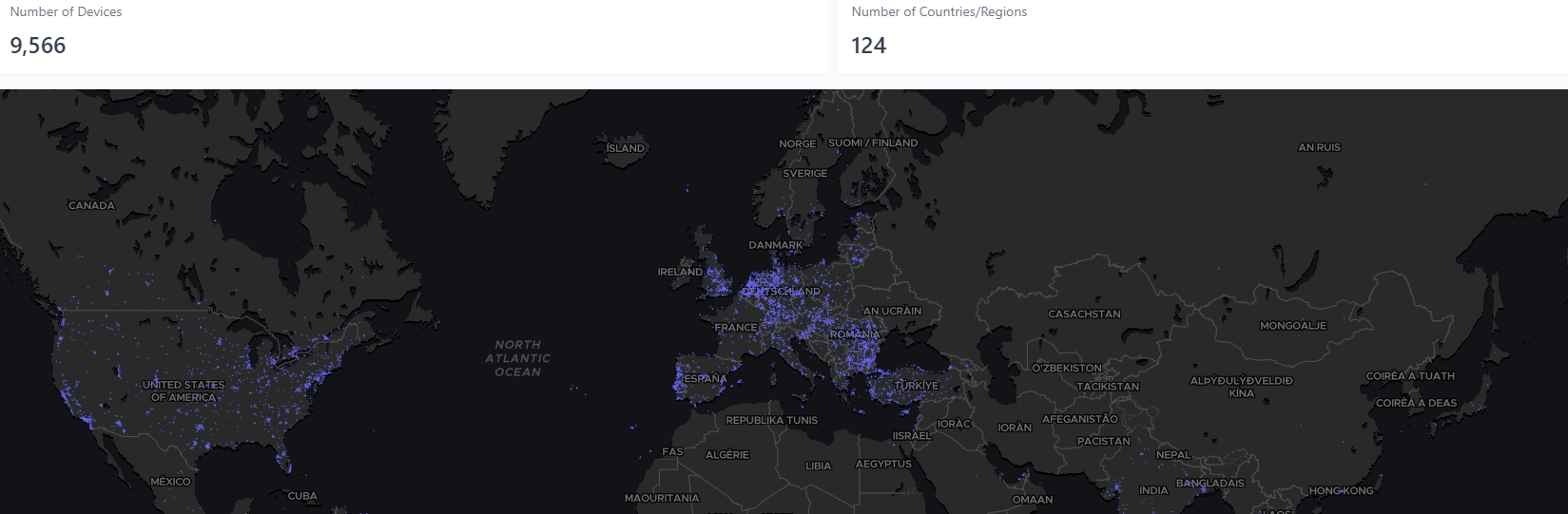Click the 'Number of Devices' card label
The image size is (1568, 514).
click(x=66, y=12)
